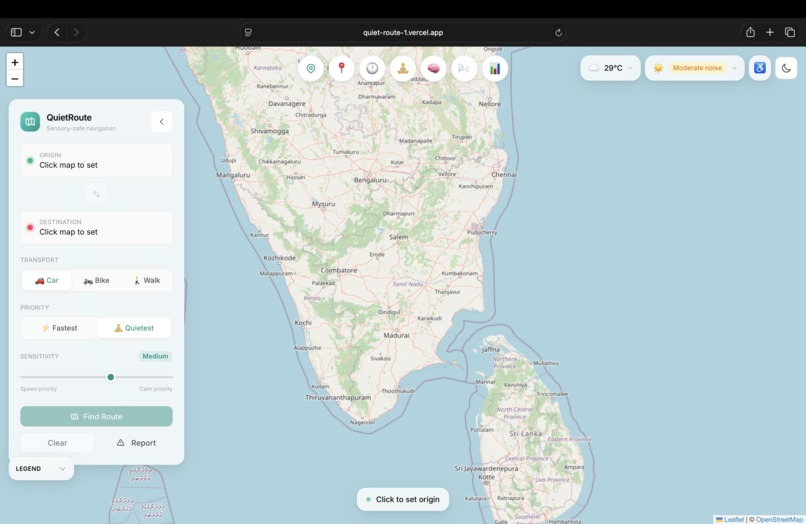Click the Madurai map label
Screen dimensions: 806x524
coord(396,335)
